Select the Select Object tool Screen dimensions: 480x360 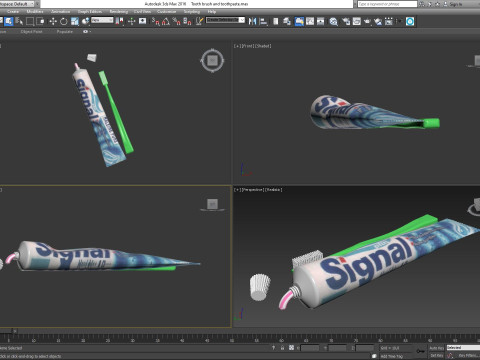[x=9, y=21]
